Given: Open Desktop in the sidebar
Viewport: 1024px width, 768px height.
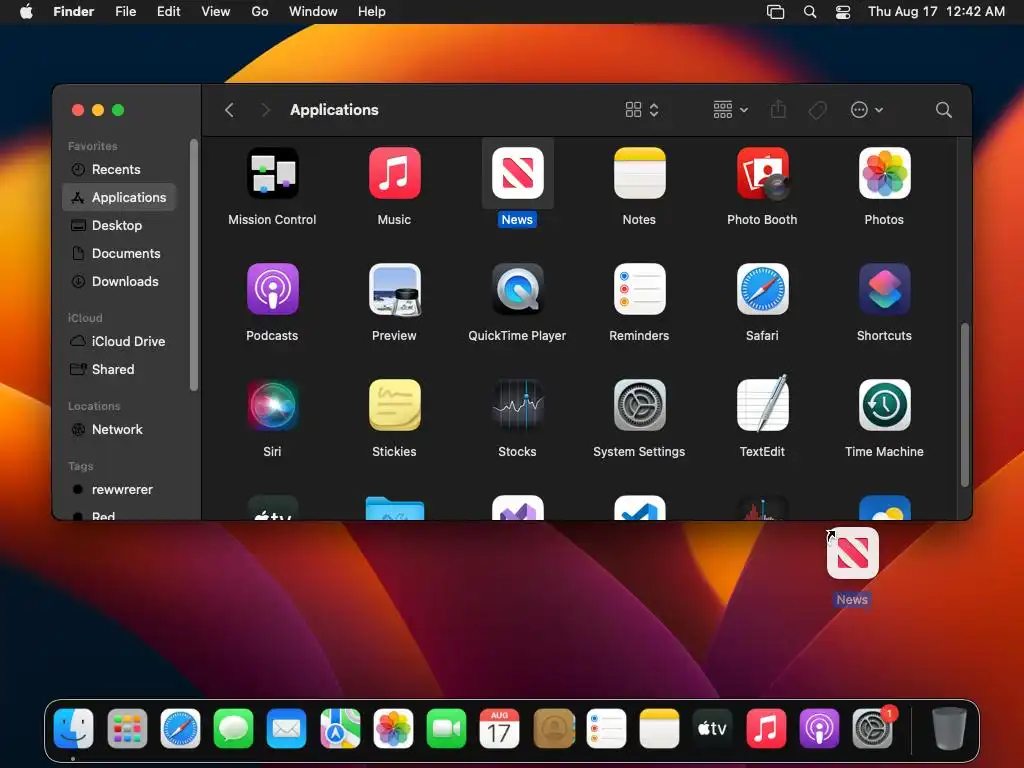Looking at the screenshot, I should point(119,225).
